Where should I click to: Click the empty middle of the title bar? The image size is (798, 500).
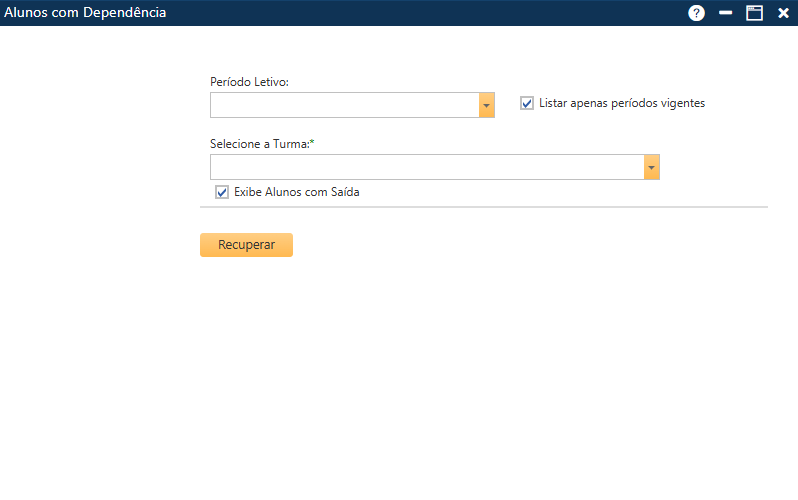tap(420, 13)
